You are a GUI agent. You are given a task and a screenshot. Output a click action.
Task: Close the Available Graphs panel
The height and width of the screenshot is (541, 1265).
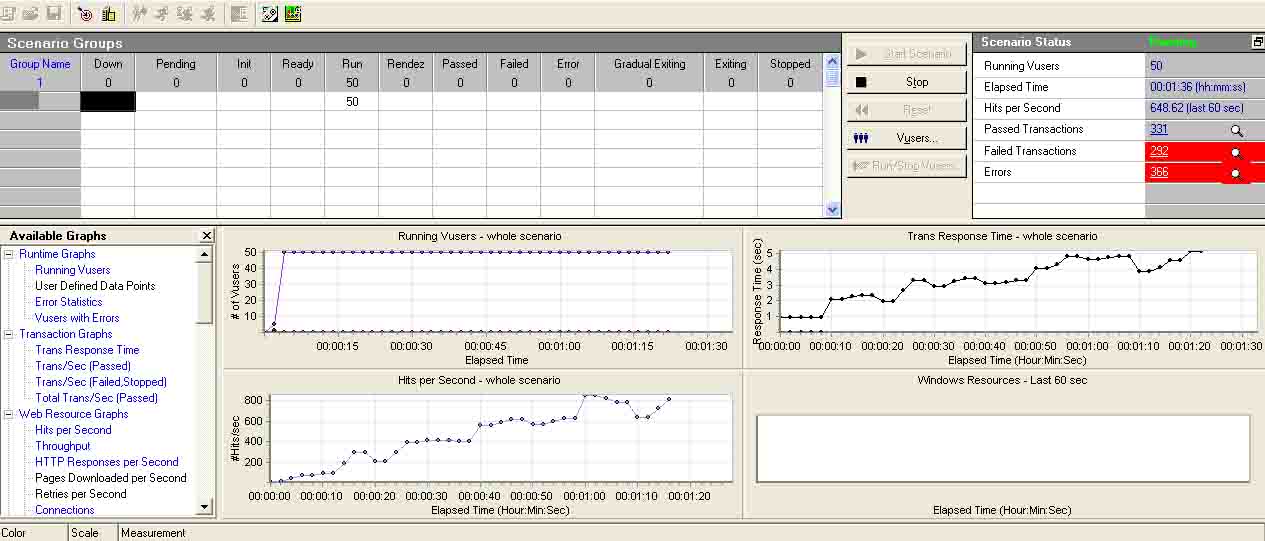tap(207, 236)
